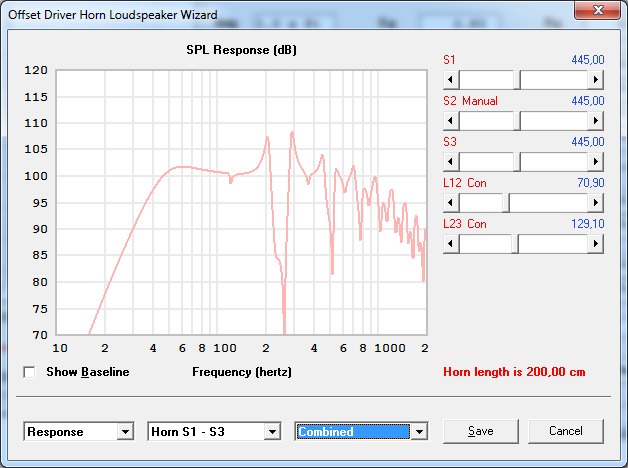Click the S1 slider right arrow

[596, 80]
